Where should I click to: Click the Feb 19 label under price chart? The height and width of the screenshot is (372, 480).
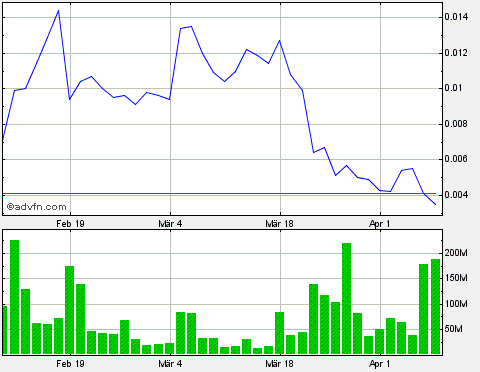click(x=70, y=223)
